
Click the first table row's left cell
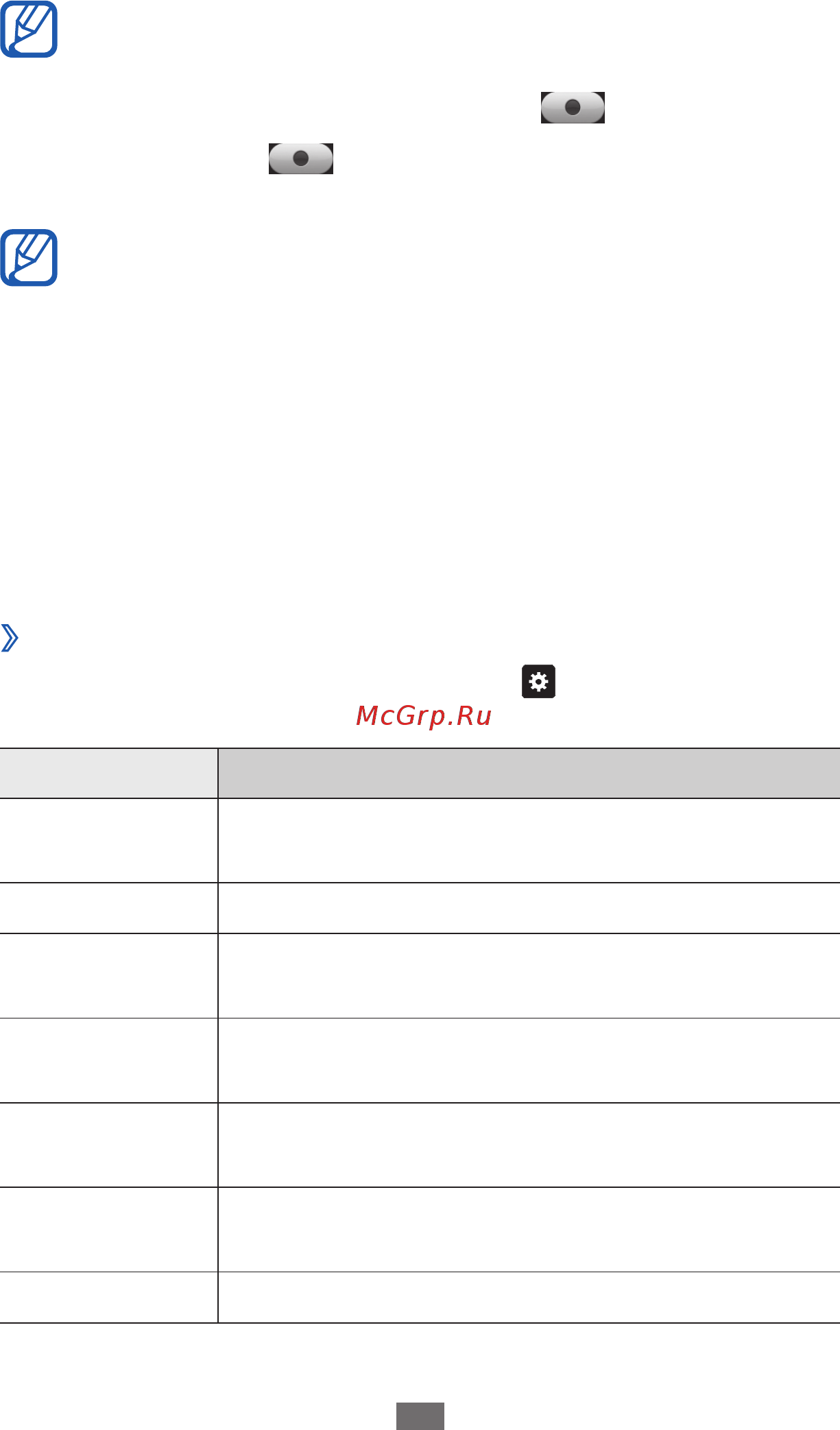click(108, 840)
